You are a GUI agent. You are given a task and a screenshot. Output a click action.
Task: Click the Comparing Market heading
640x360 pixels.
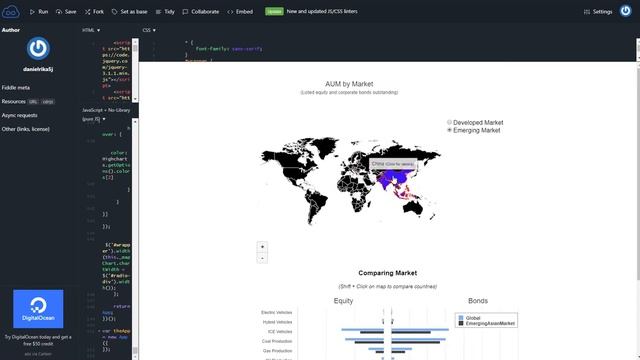387,273
